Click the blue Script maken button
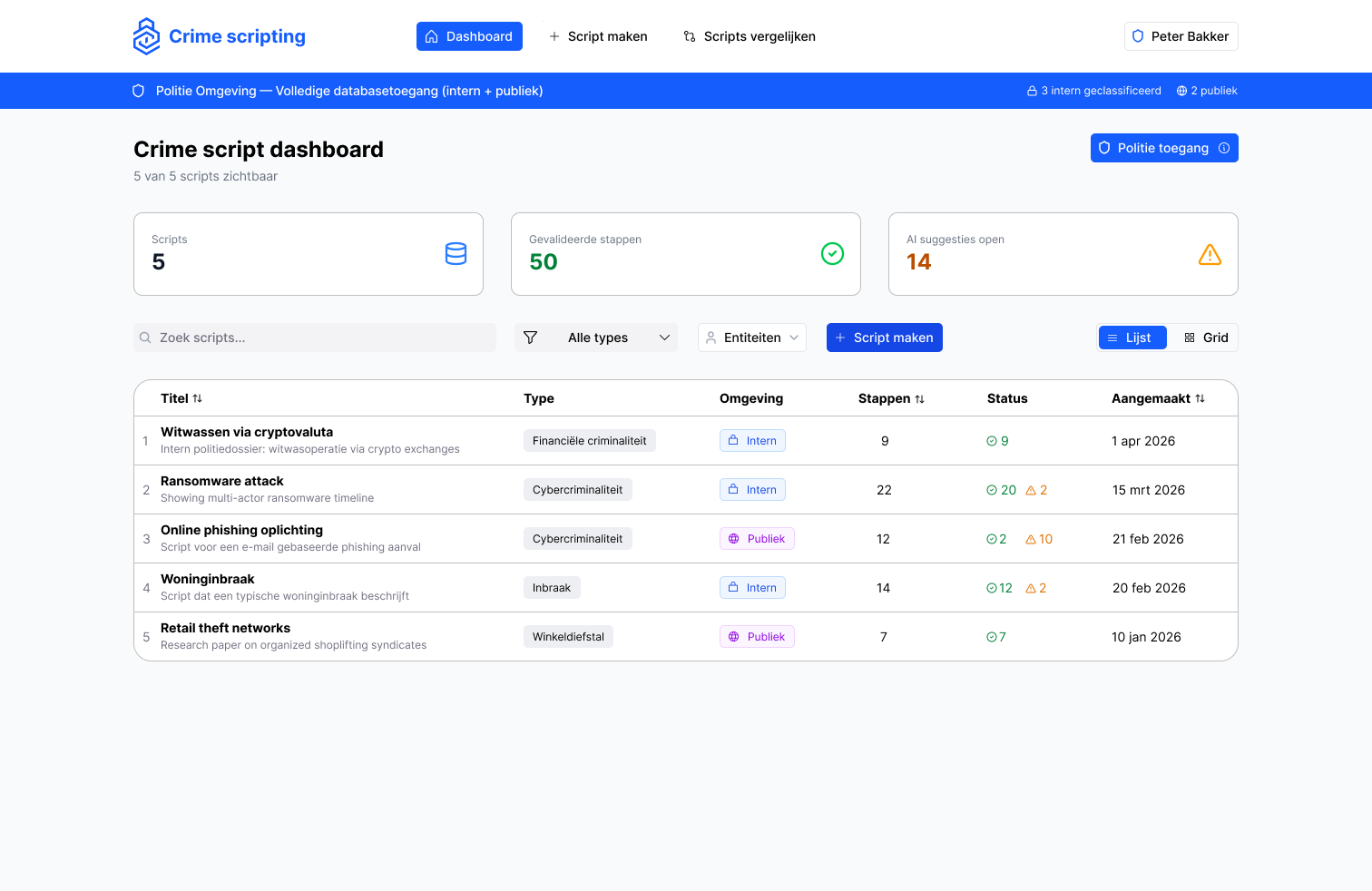Screen dimensions: 1372x891 (885, 338)
